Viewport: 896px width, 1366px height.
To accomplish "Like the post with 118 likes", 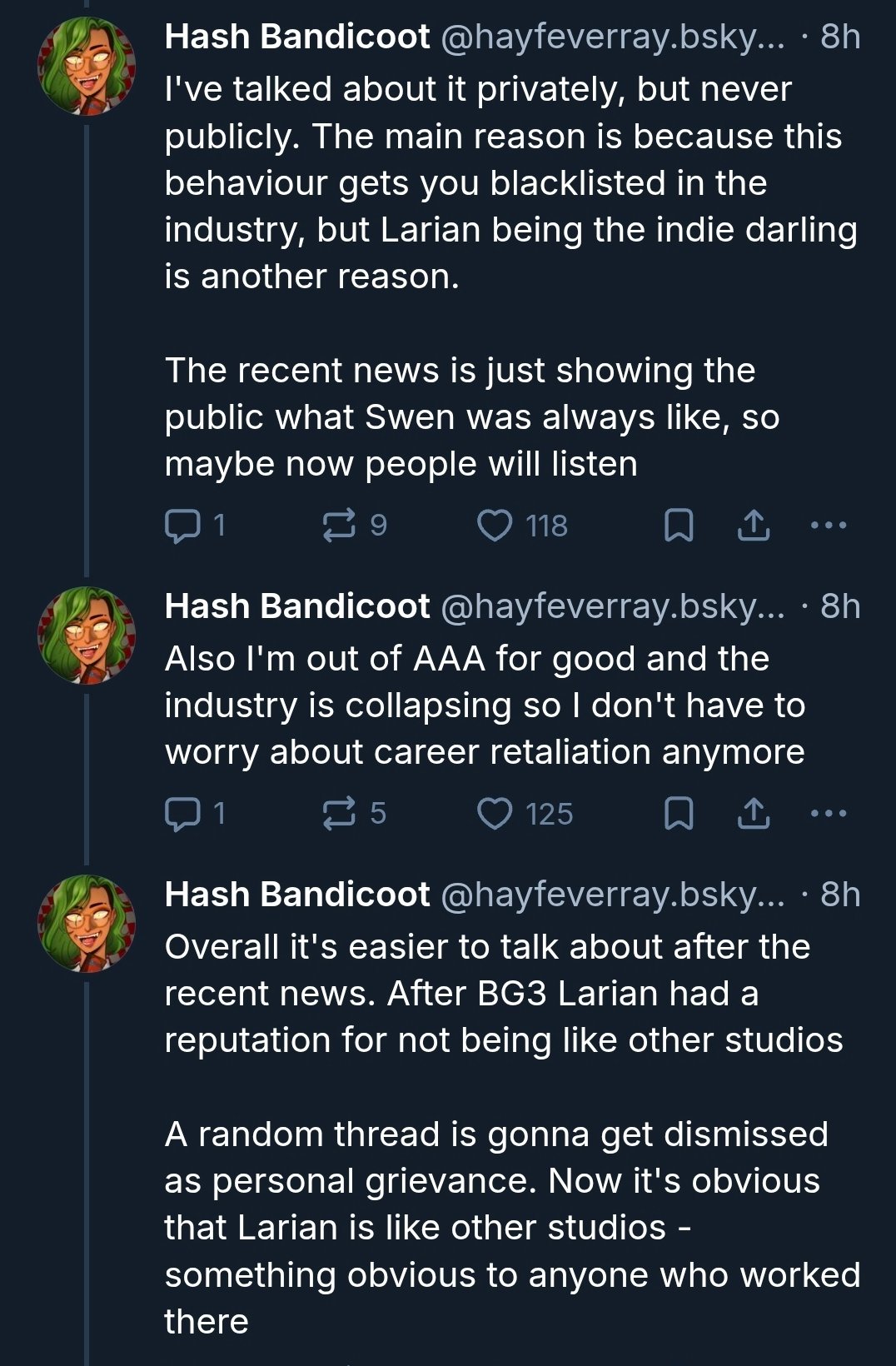I will pyautogui.click(x=495, y=526).
